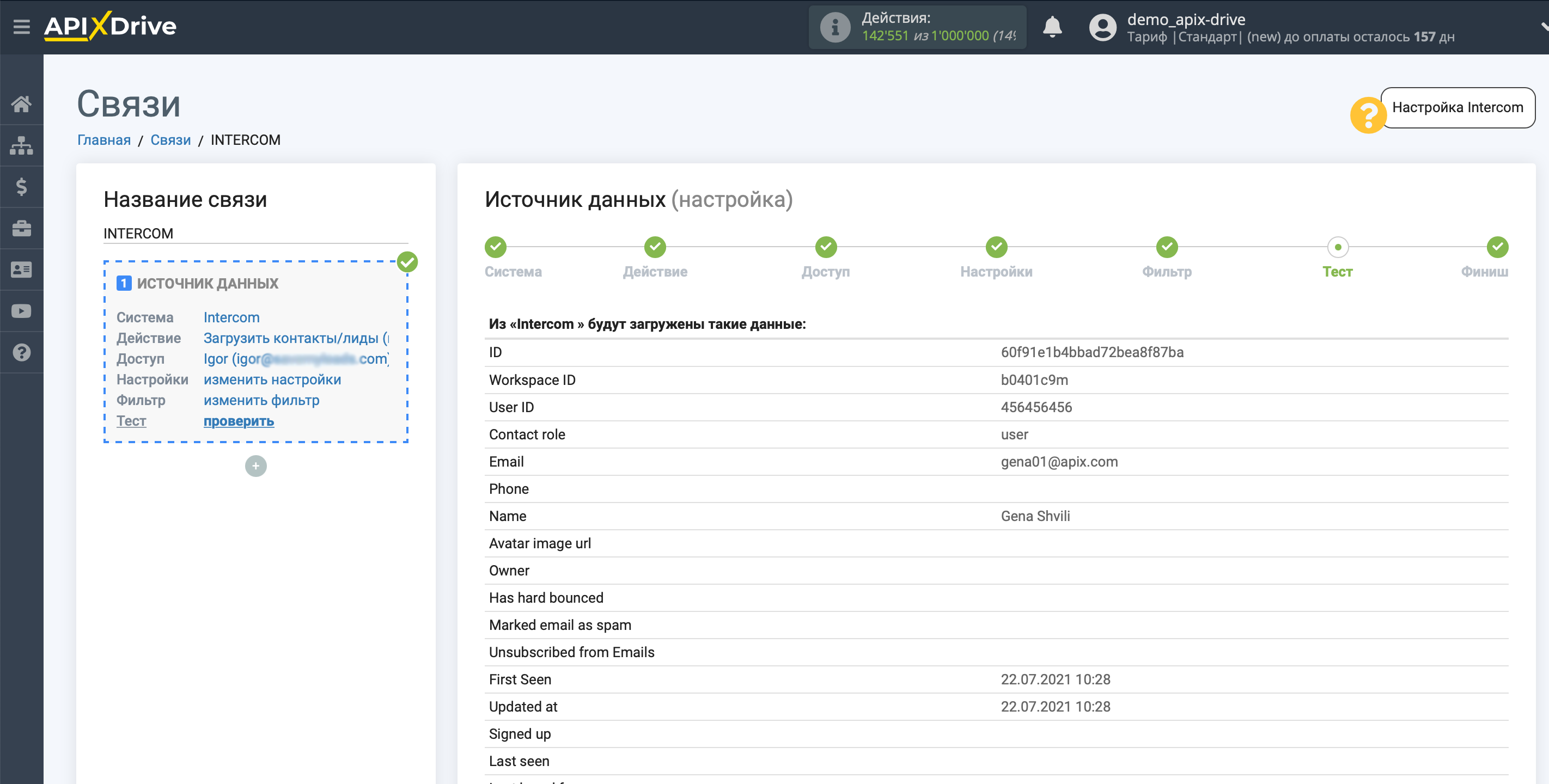Click the yellow question mark help icon
The height and width of the screenshot is (784, 1549).
click(x=1368, y=115)
